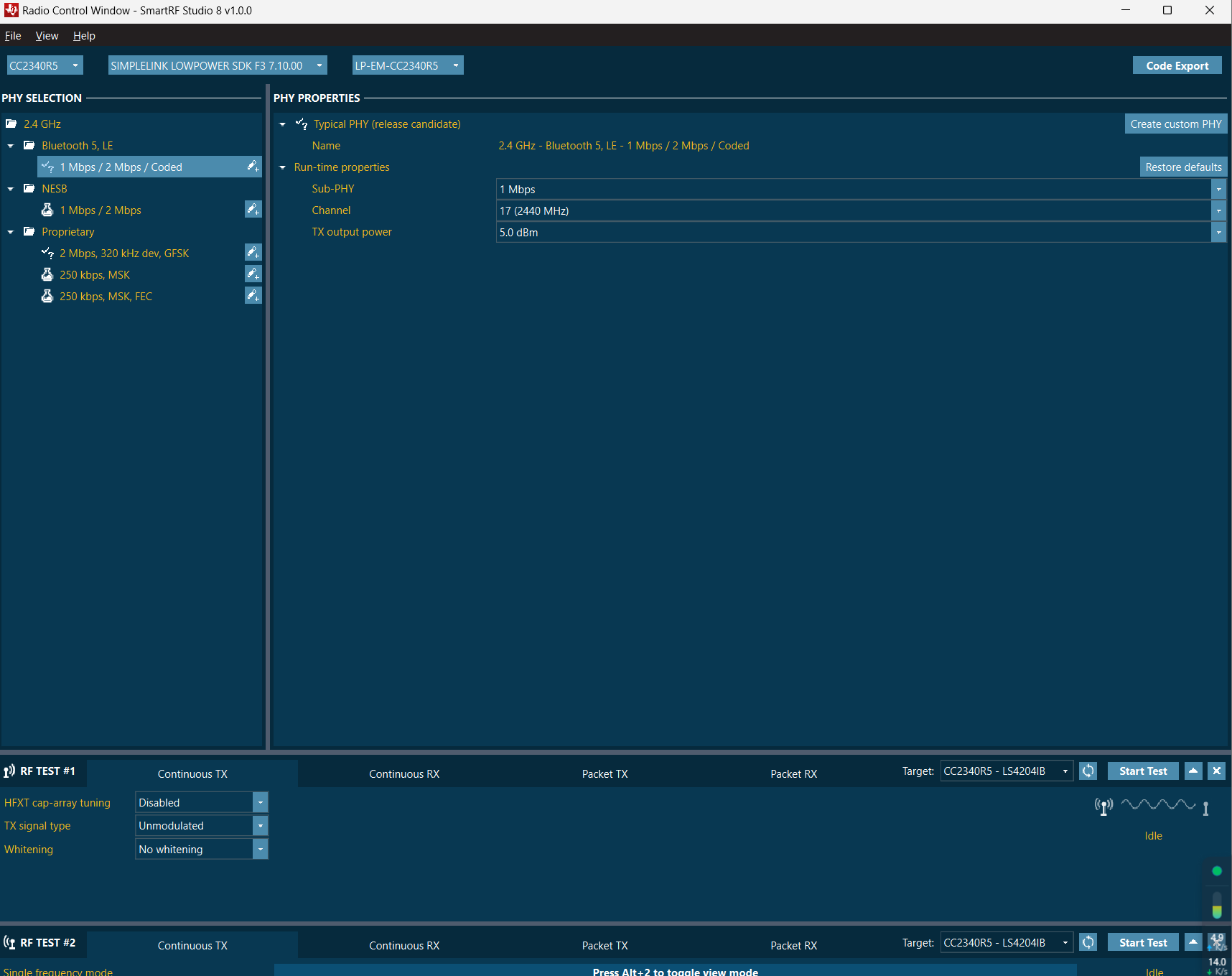Open the LP-EM-CC2340R5 board dropdown
This screenshot has width=1232, height=976.
pyautogui.click(x=408, y=65)
